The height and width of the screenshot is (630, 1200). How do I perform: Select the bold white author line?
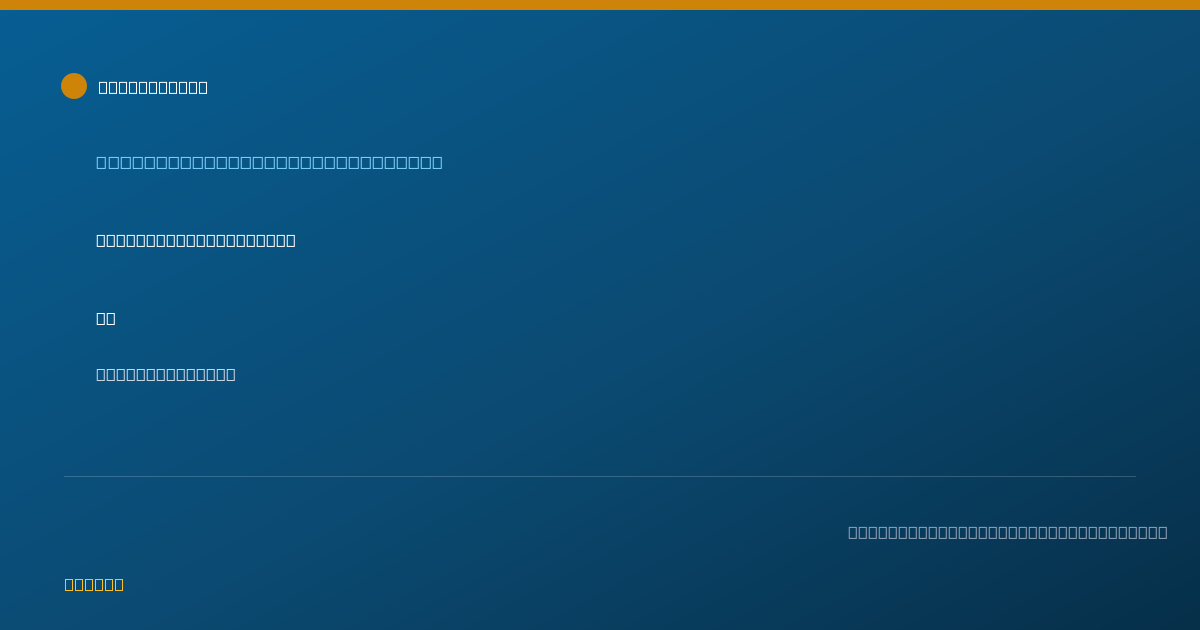tap(196, 240)
